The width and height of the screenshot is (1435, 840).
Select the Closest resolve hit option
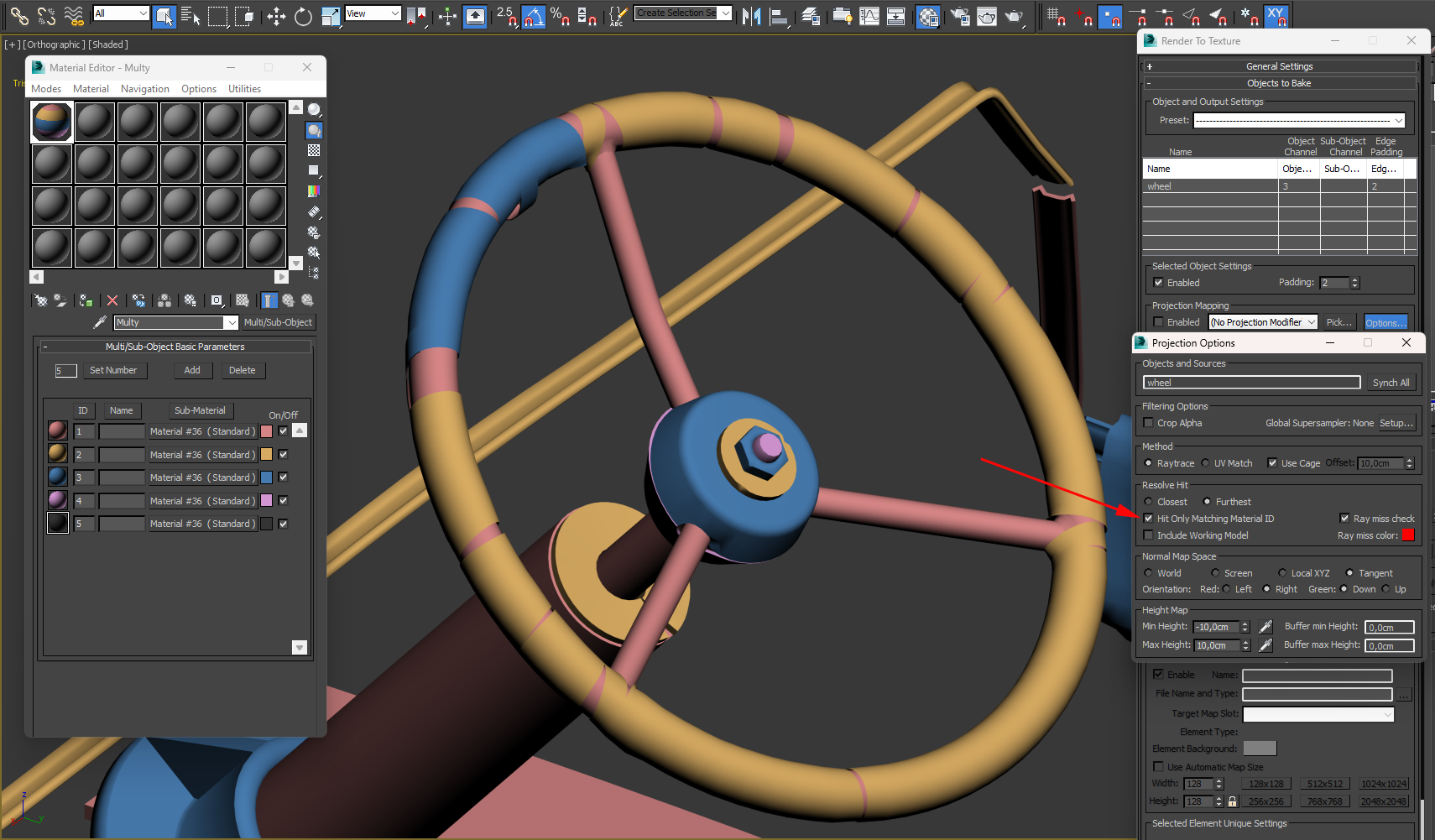pos(1148,502)
